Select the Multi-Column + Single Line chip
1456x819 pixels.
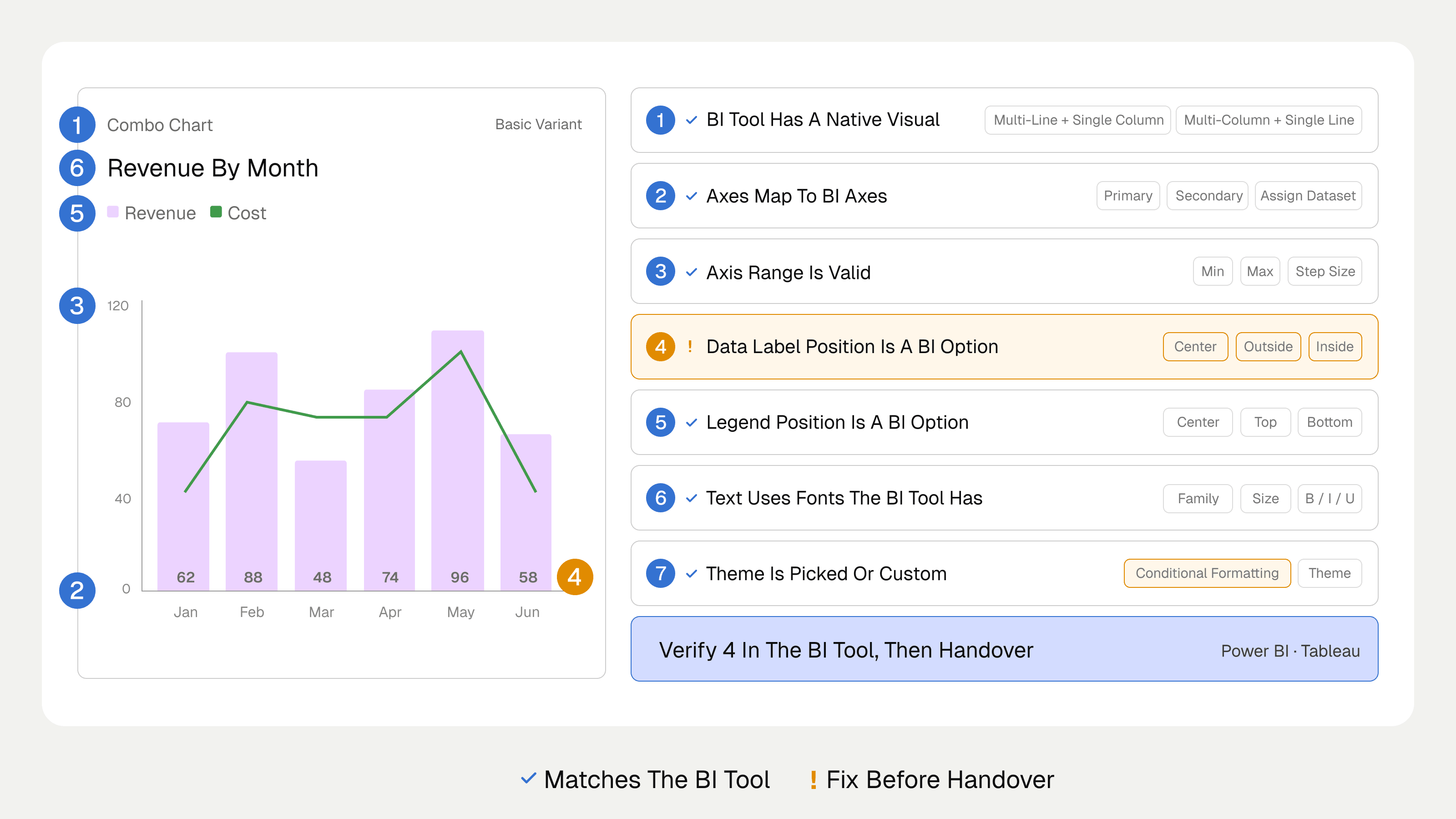pyautogui.click(x=1269, y=120)
